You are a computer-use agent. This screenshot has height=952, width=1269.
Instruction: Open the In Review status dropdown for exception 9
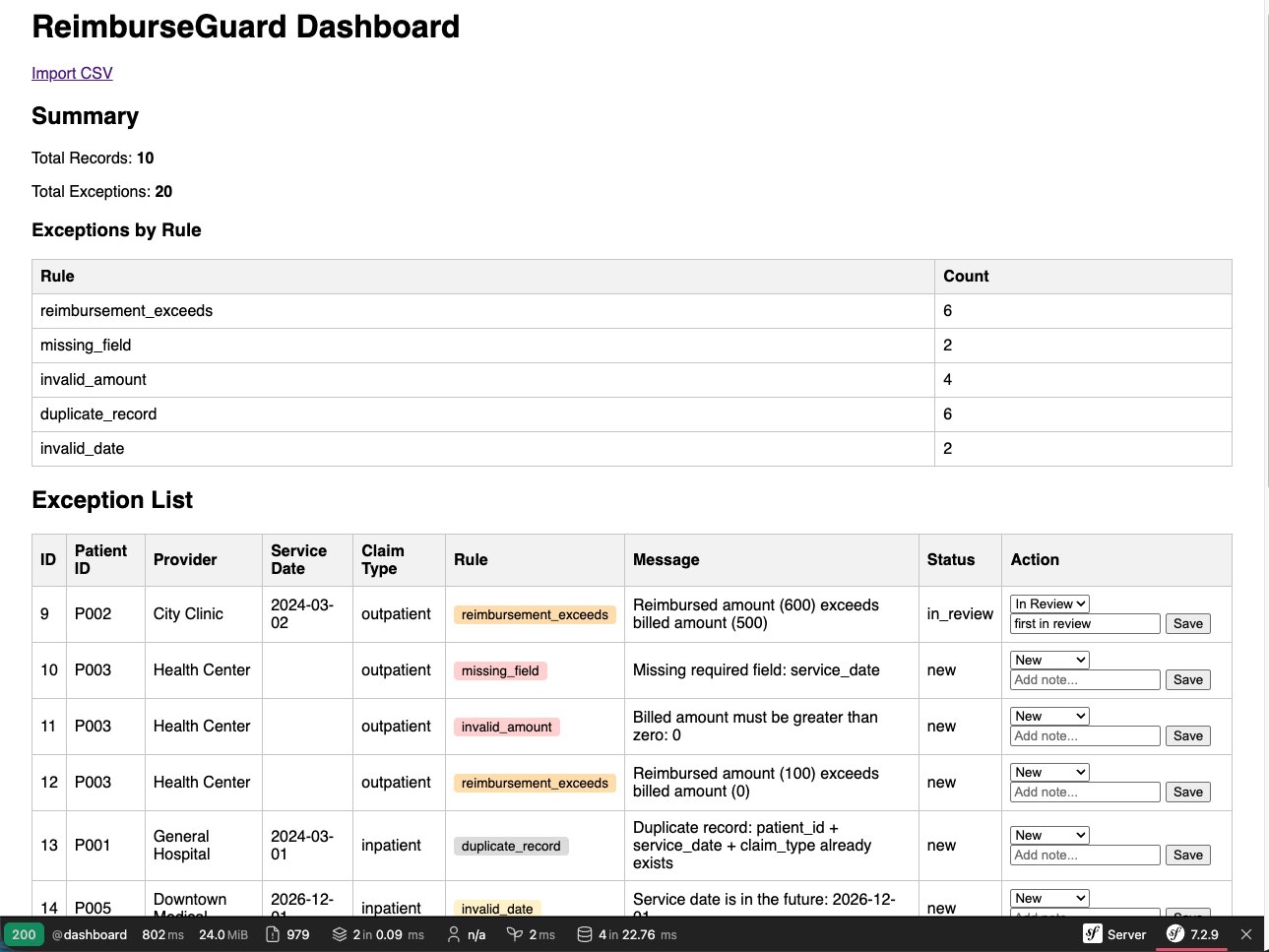click(1048, 603)
